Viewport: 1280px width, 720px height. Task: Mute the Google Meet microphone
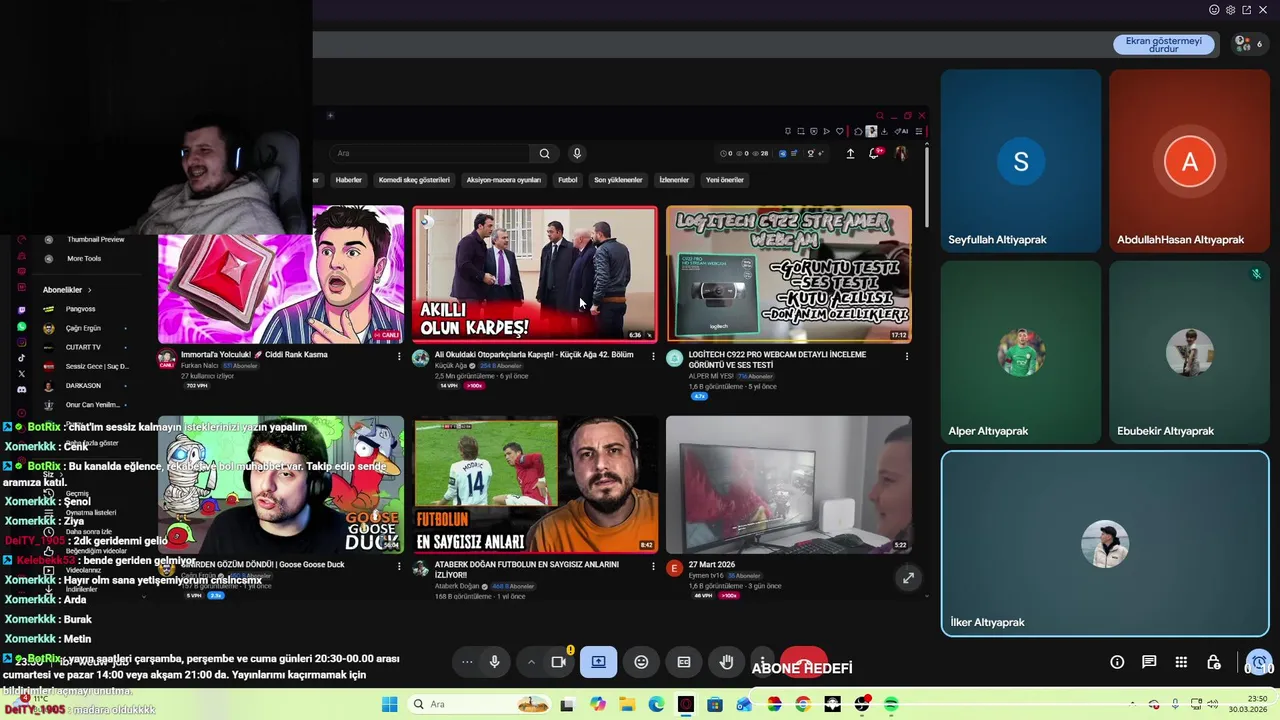tap(494, 662)
